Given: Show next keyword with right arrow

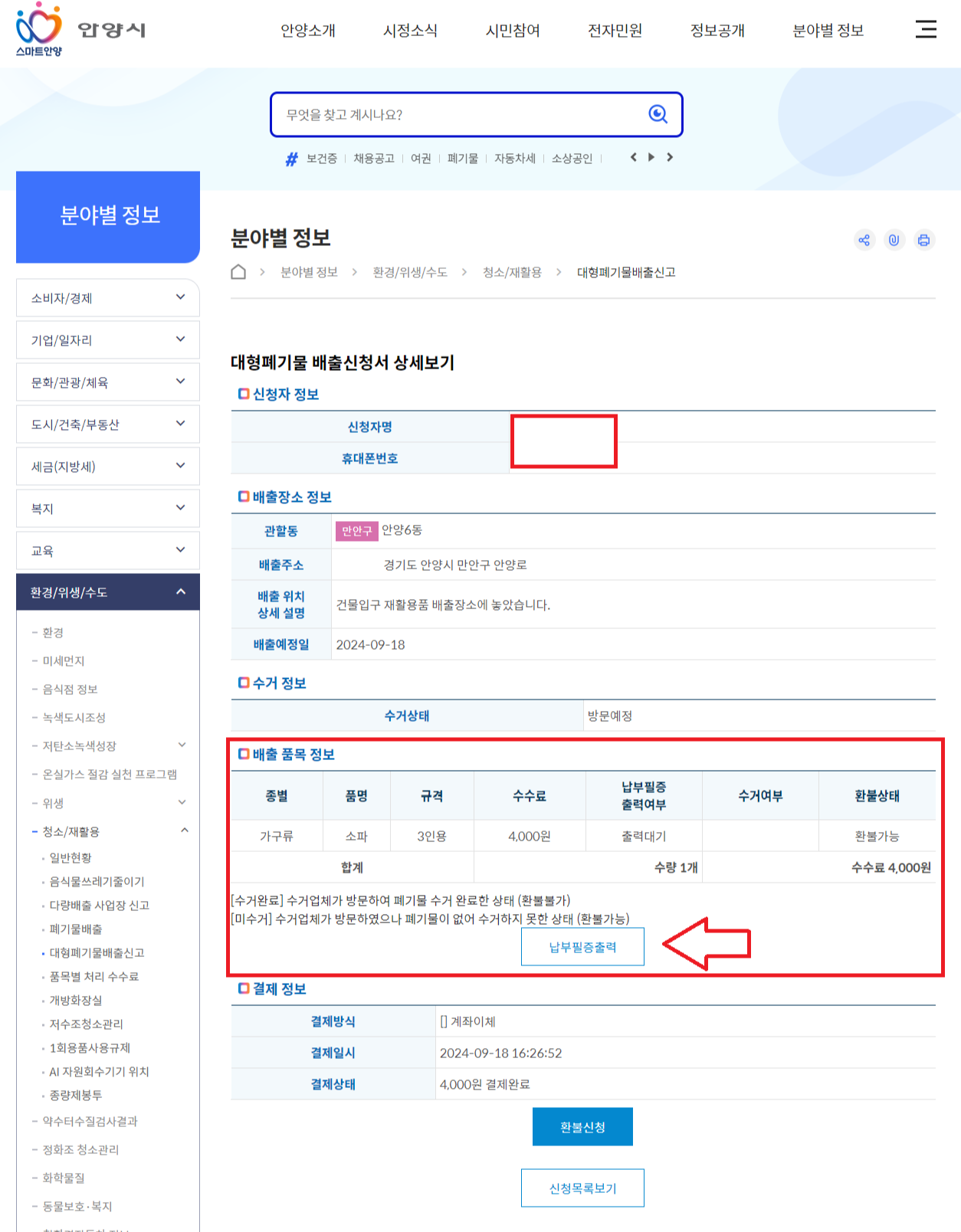Looking at the screenshot, I should click(670, 157).
